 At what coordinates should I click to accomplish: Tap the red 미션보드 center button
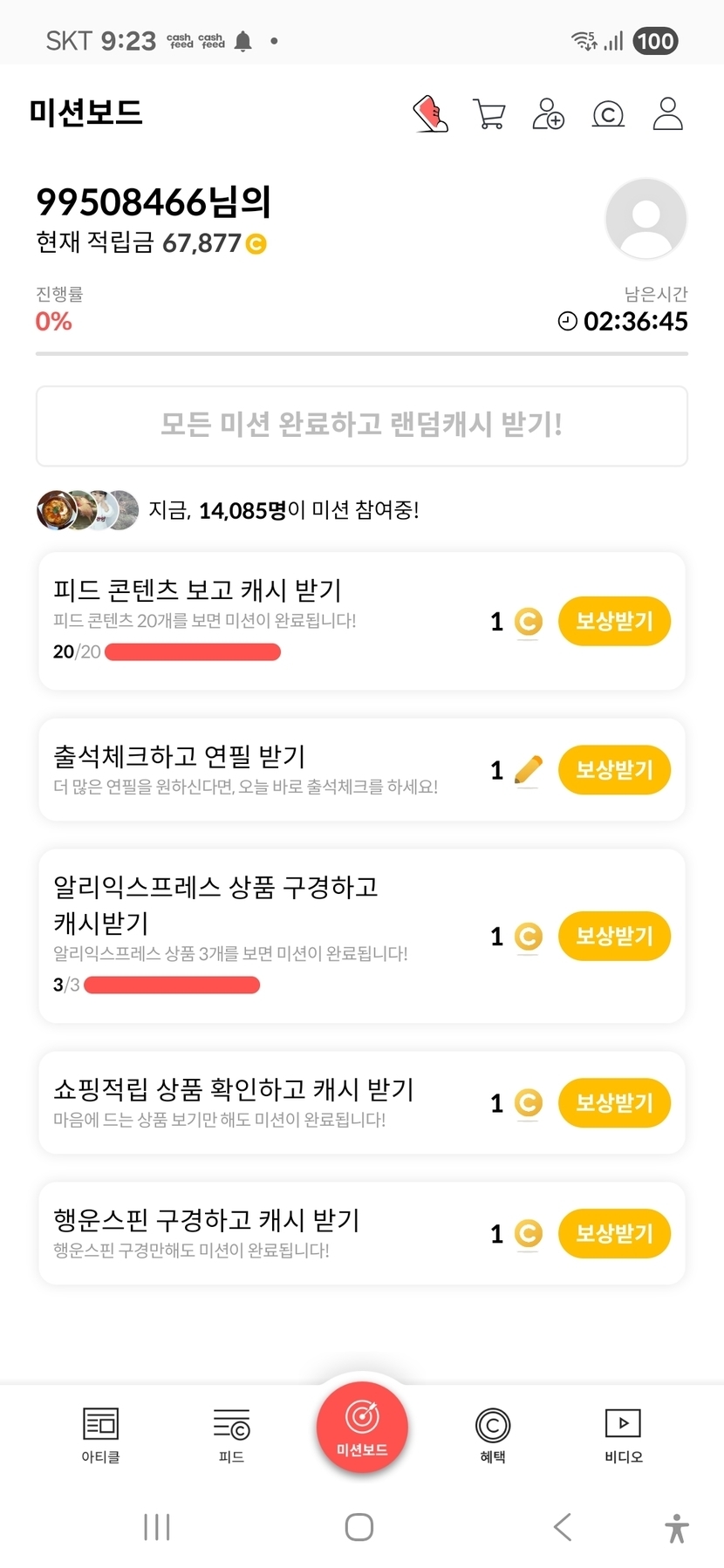362,1428
